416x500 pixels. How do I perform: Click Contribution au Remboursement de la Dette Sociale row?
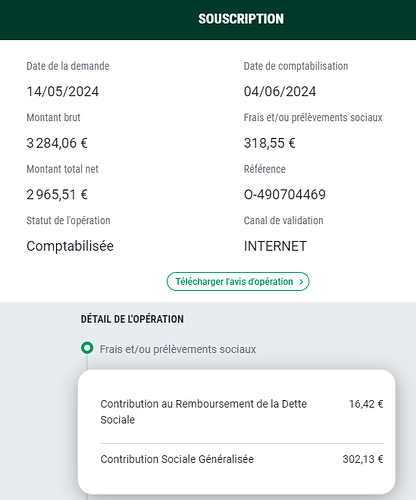coord(242,412)
